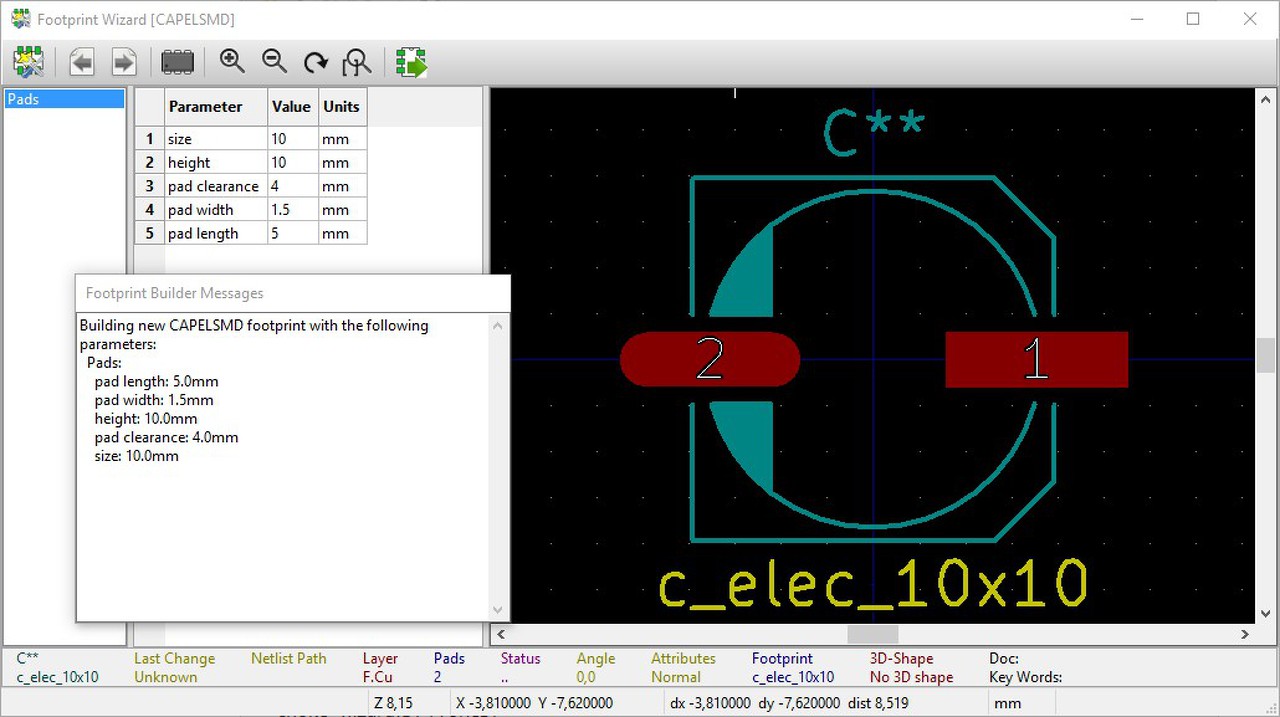Click the Z 8,15 zoom status field
This screenshot has width=1280, height=717.
pos(393,703)
